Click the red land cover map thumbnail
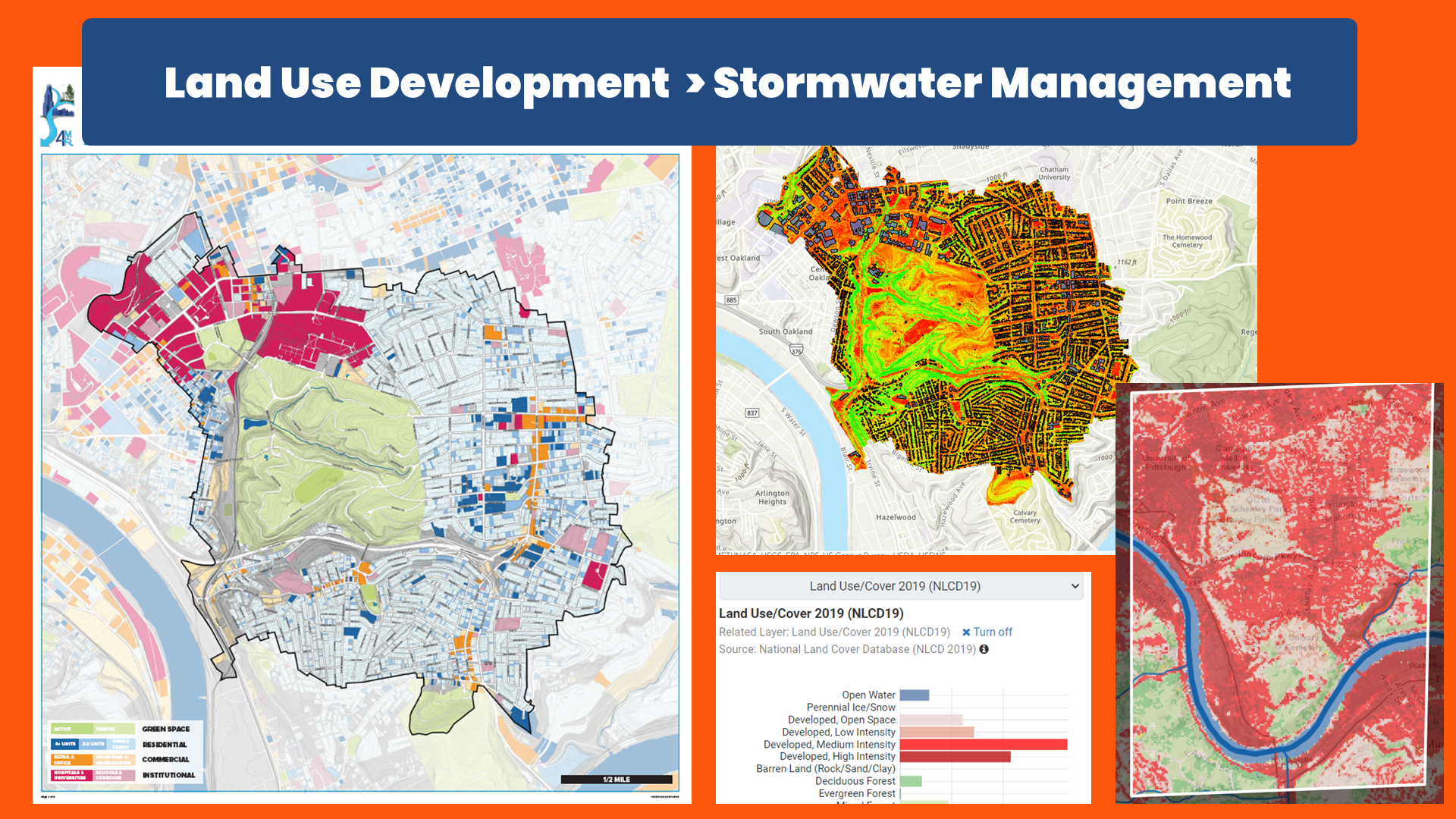Screen dimensions: 1456x819 tap(1279, 591)
